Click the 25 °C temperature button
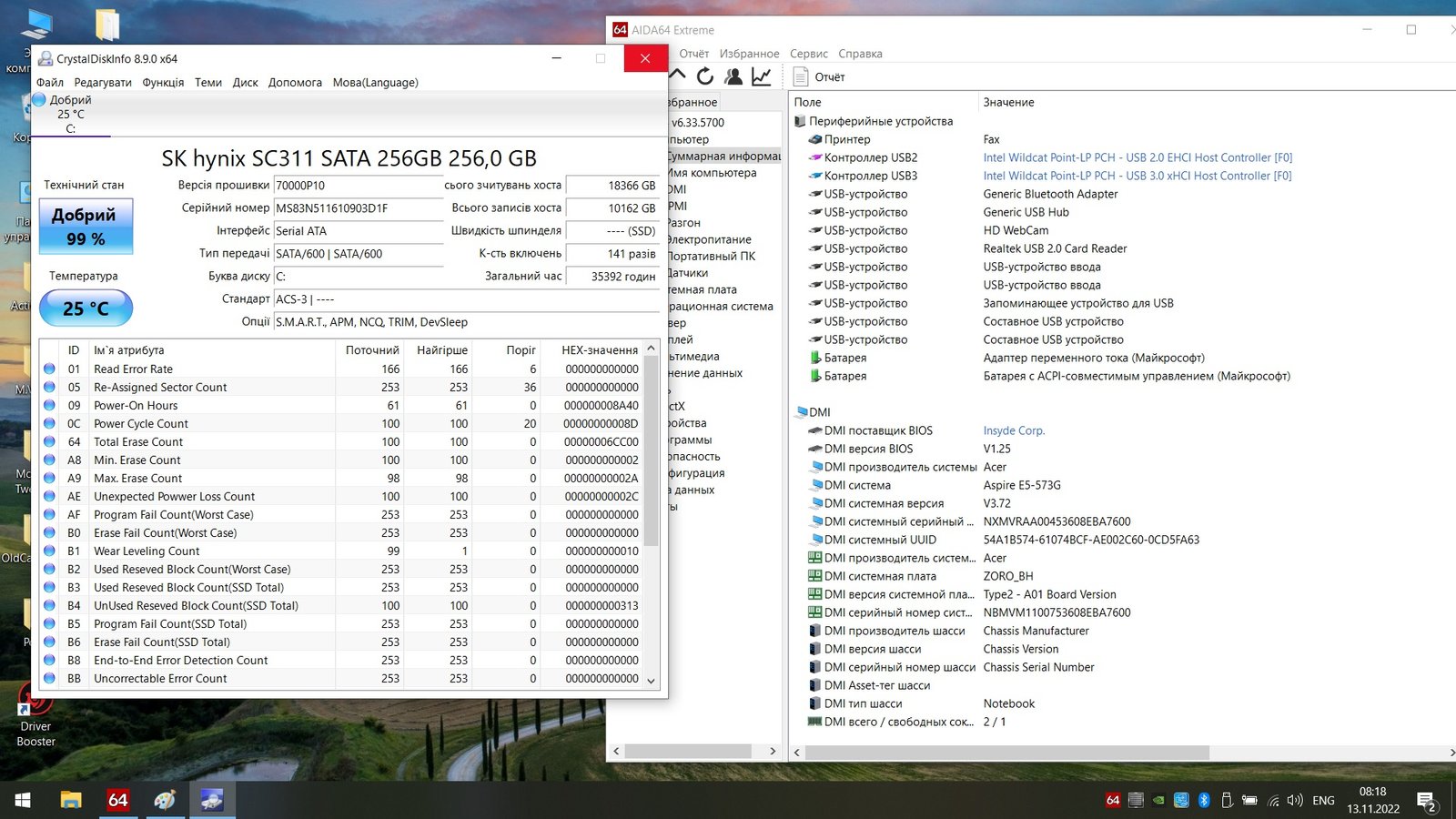This screenshot has width=1456, height=819. click(x=86, y=308)
